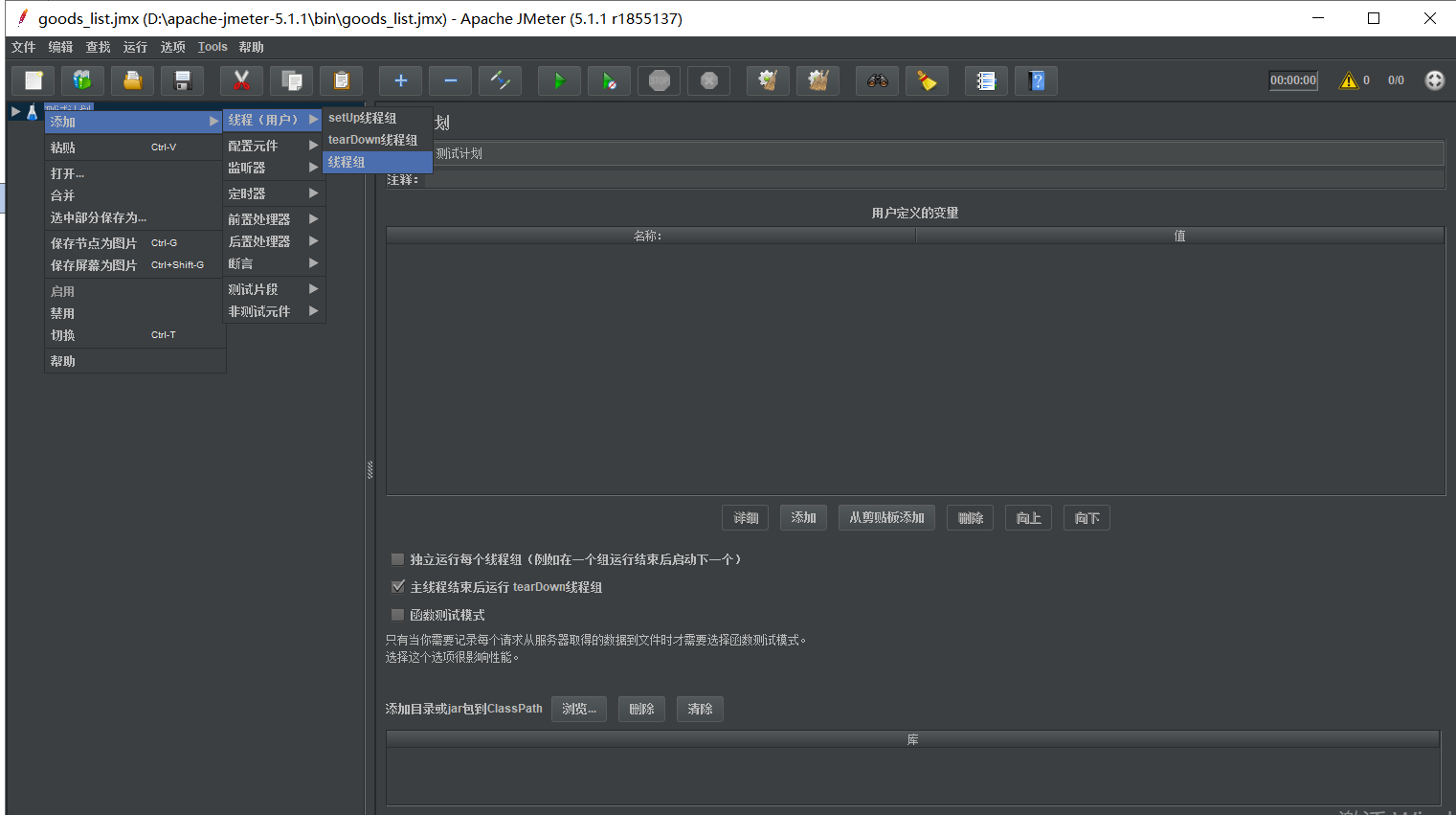Select 打开... in the context menu
This screenshot has height=815, width=1456.
pos(134,173)
